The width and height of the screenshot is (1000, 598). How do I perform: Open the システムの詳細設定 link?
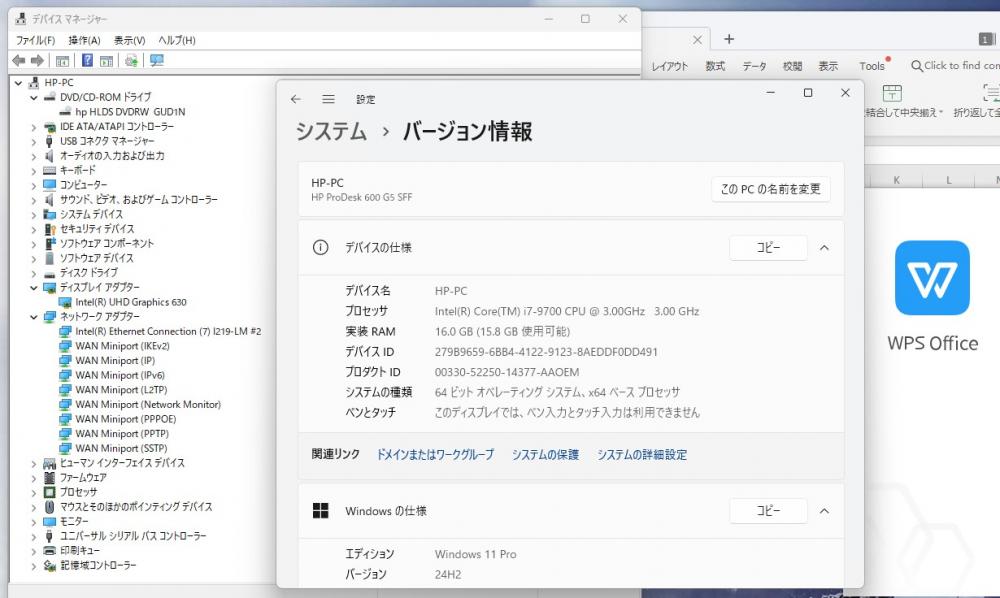pyautogui.click(x=642, y=455)
